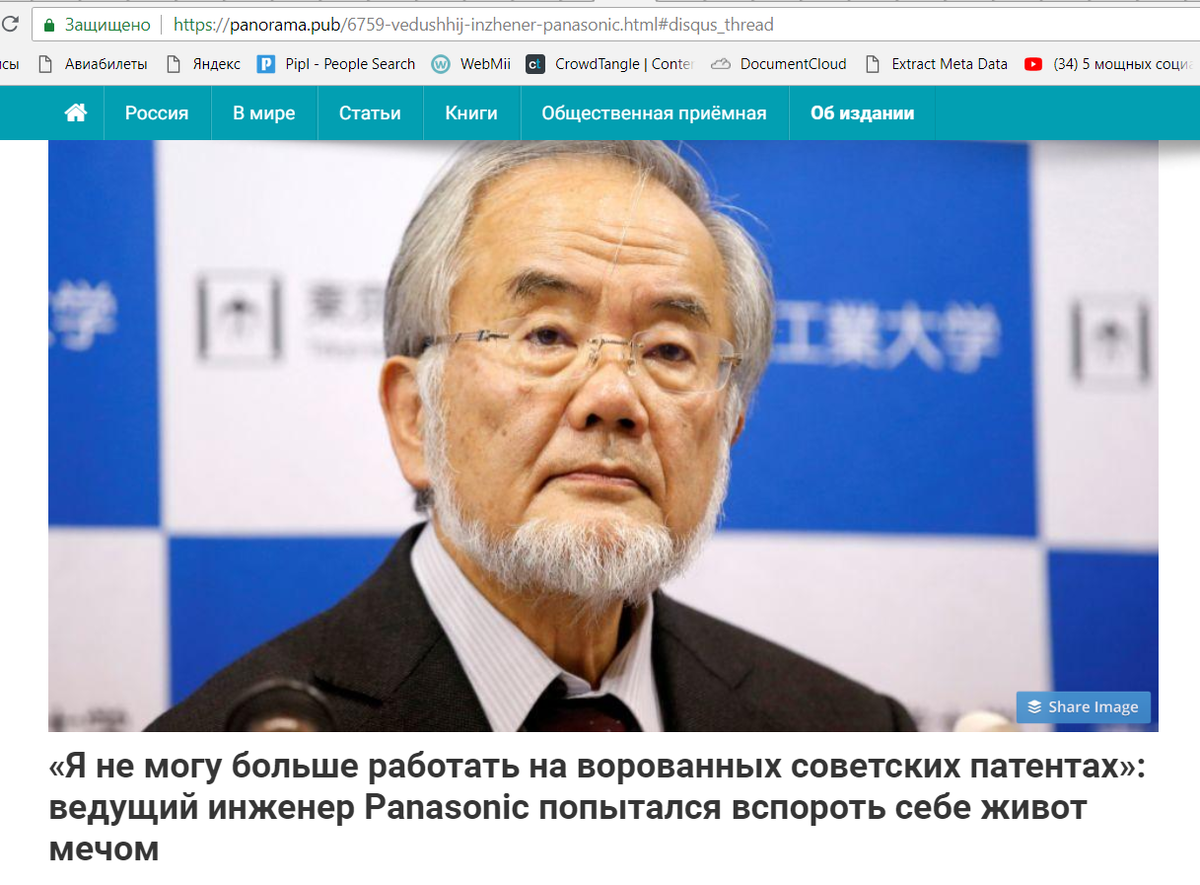Image resolution: width=1200 pixels, height=885 pixels.
Task: Click the home icon in navigation bar
Action: pyautogui.click(x=75, y=113)
